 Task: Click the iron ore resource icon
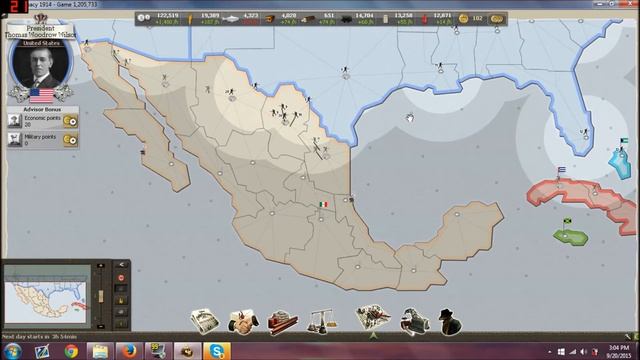click(269, 19)
